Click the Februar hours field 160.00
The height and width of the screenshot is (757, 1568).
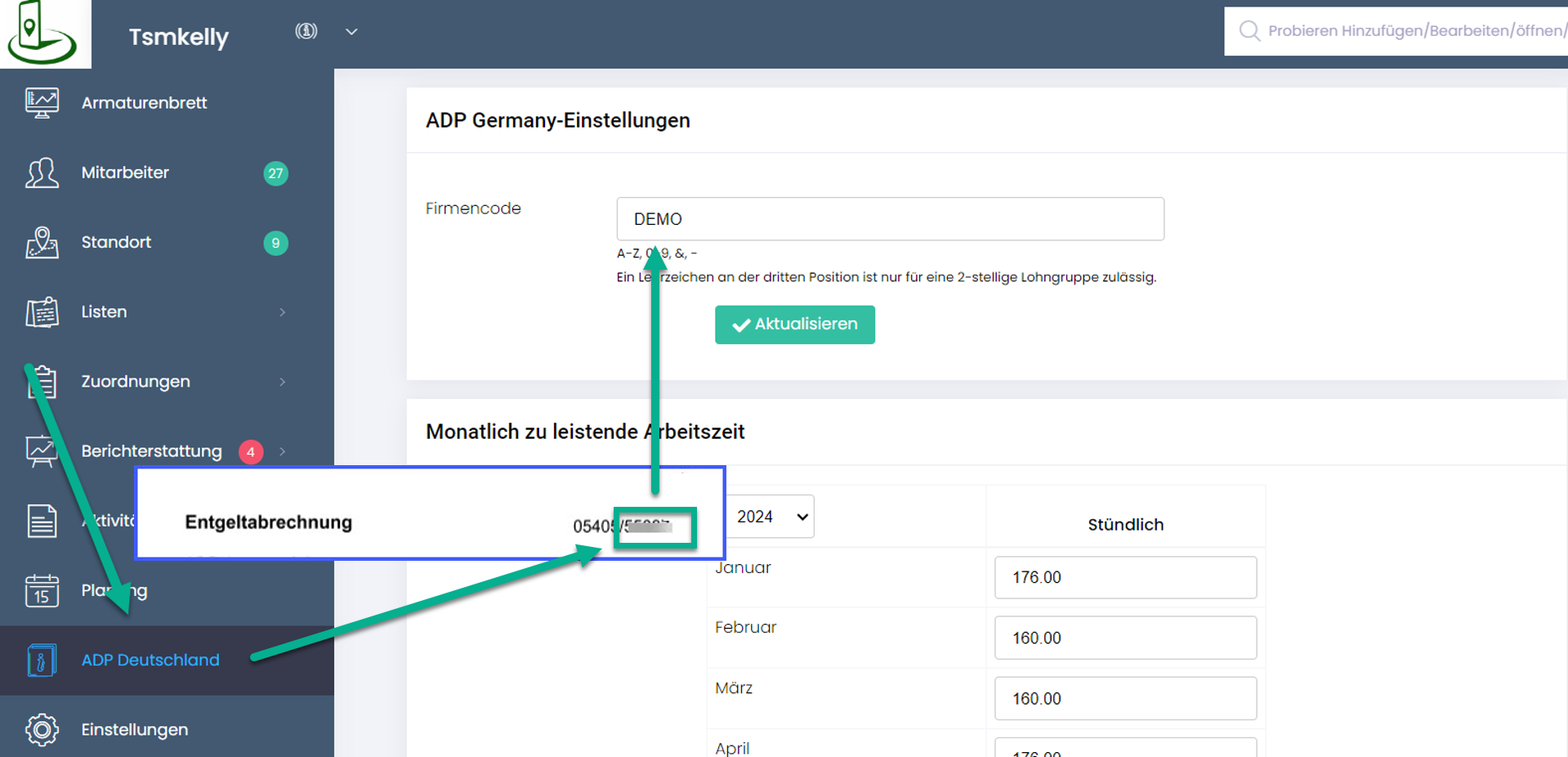point(1125,638)
